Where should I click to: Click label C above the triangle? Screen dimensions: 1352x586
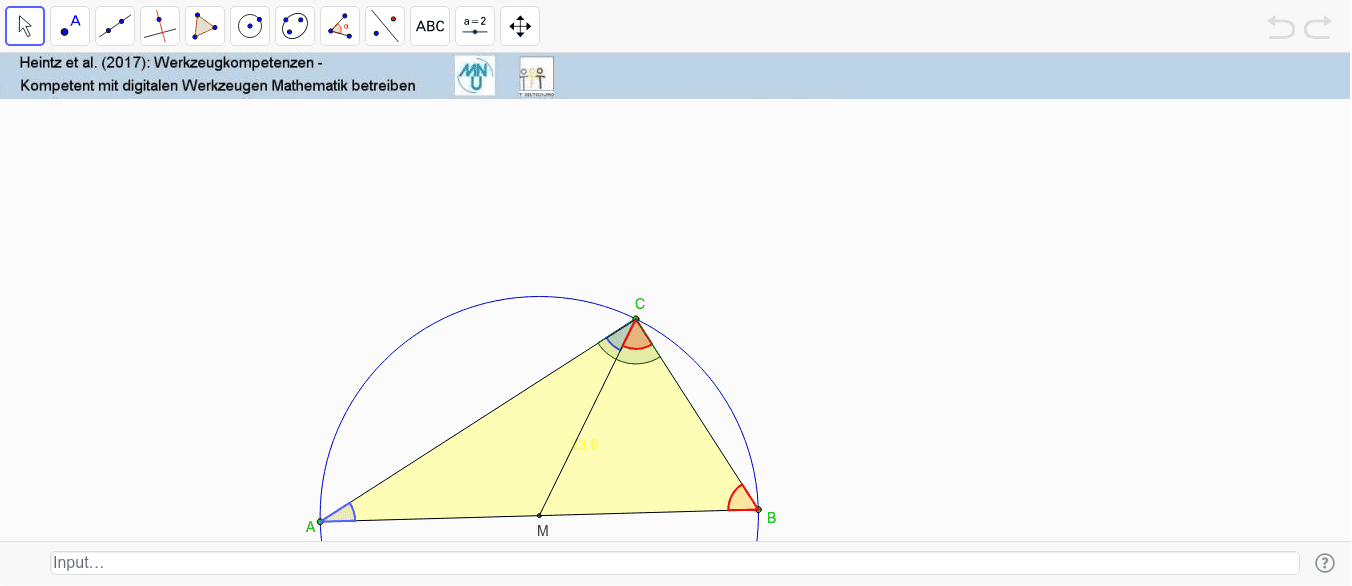click(x=640, y=304)
